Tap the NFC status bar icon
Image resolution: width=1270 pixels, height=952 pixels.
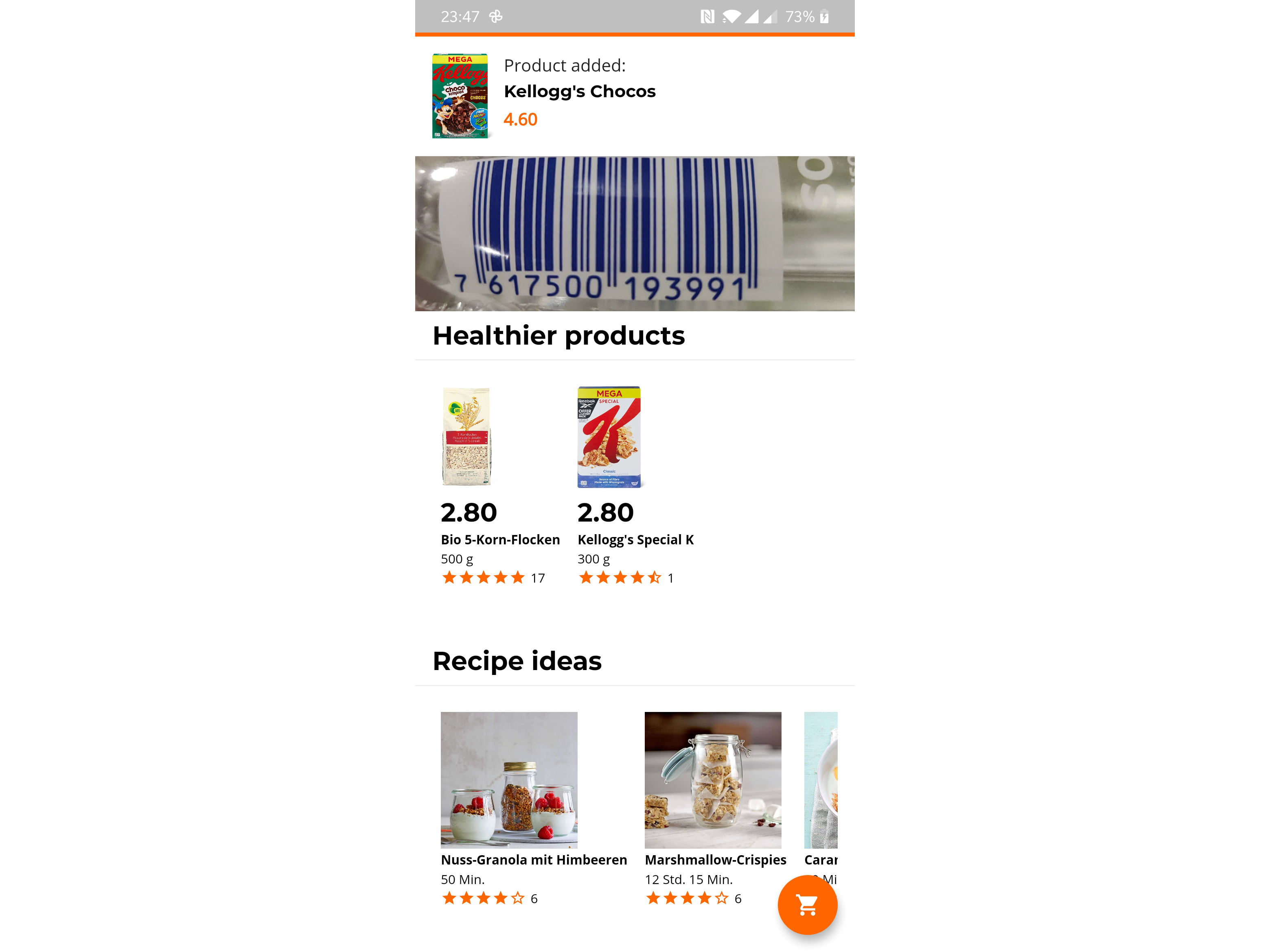(707, 17)
